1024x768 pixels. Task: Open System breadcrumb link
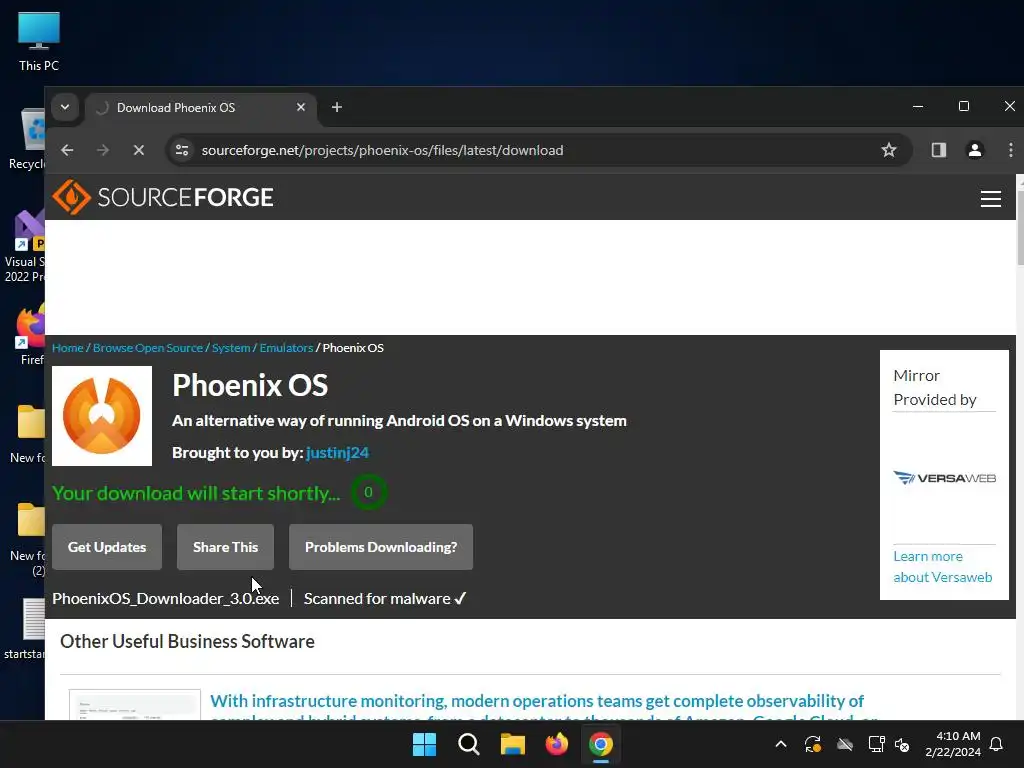(231, 348)
